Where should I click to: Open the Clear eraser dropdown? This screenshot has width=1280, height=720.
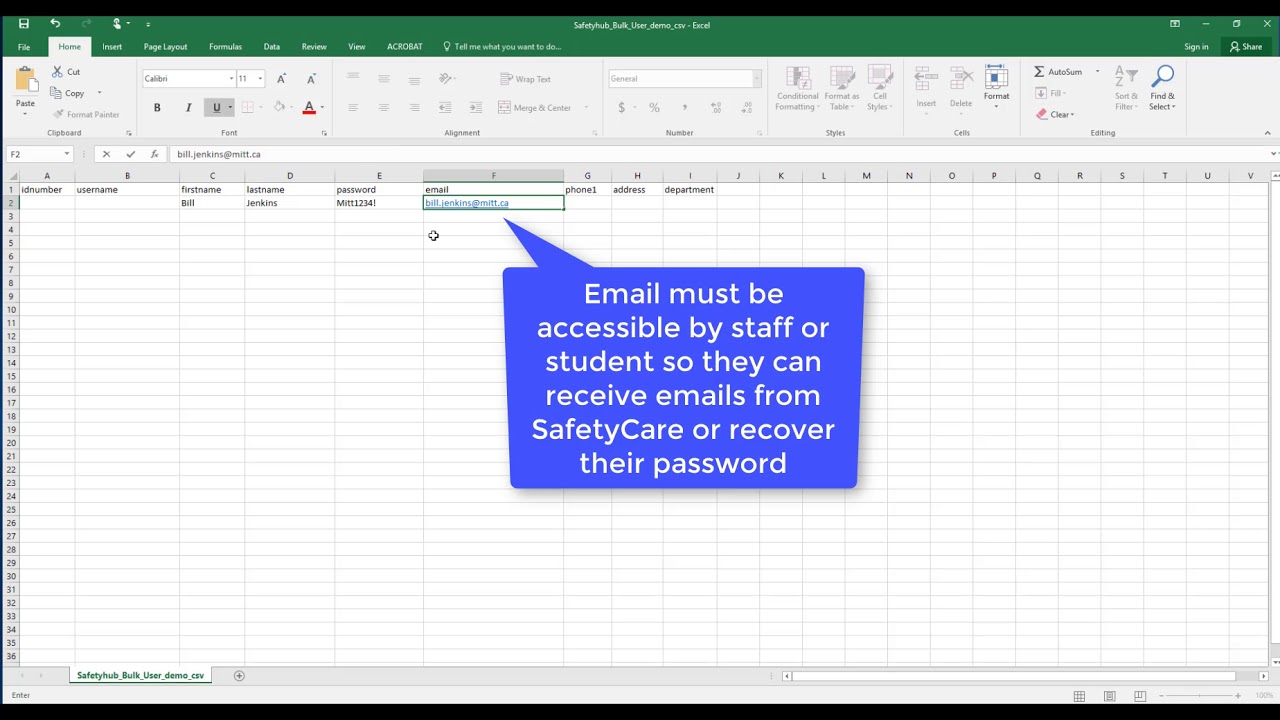1055,114
